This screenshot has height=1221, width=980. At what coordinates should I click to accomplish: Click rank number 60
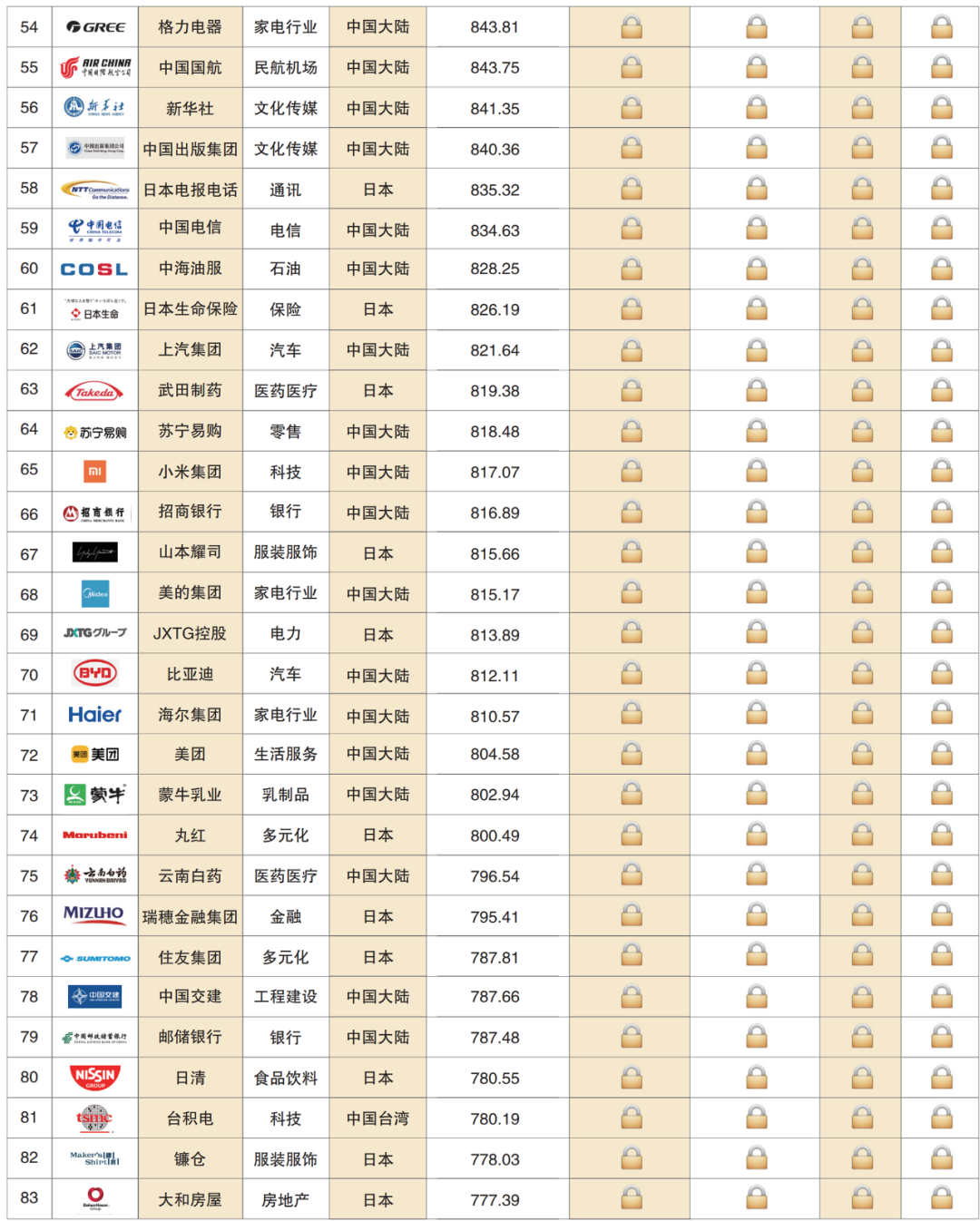(x=29, y=269)
